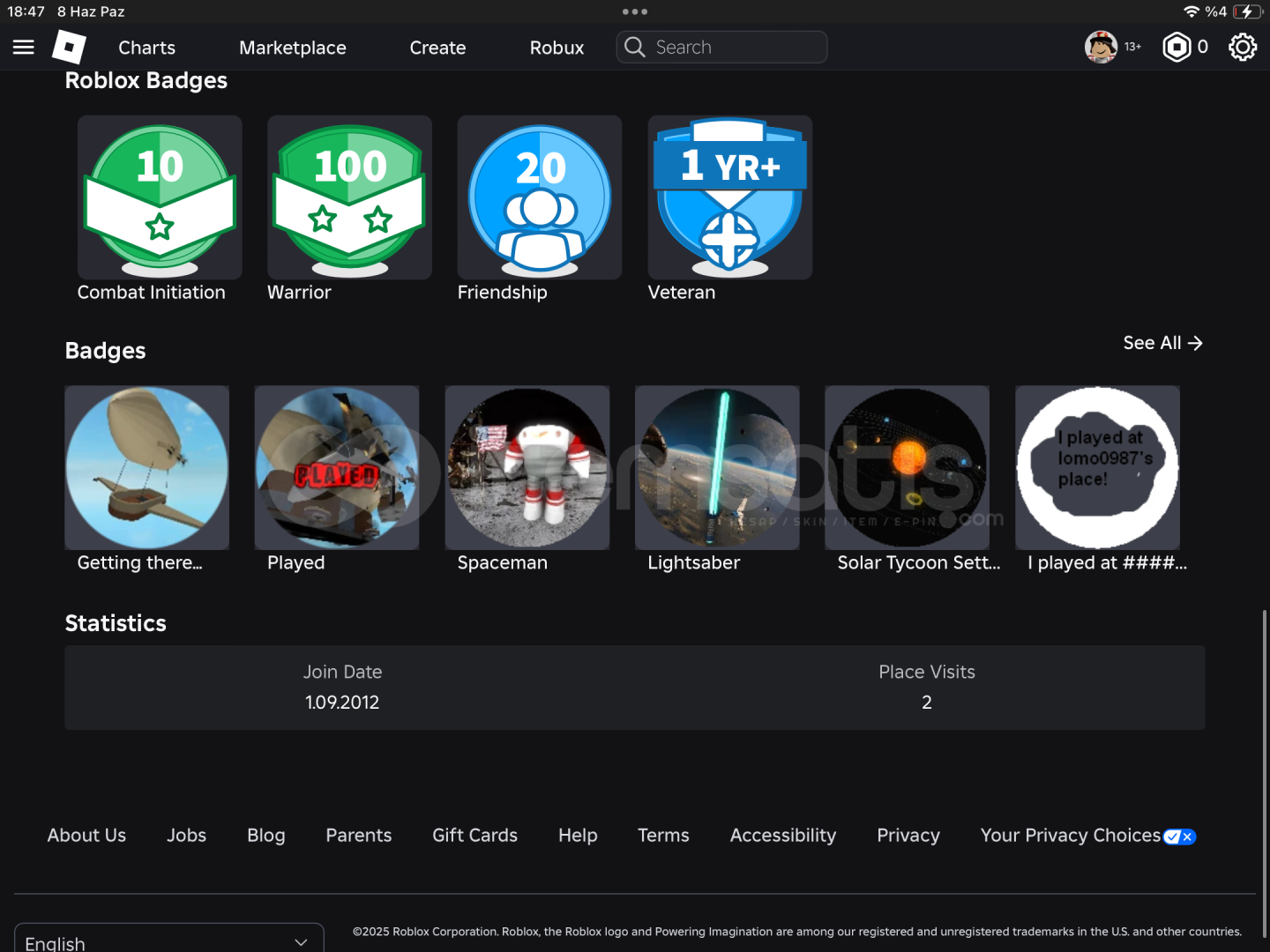Click the Spaceman badge title
The image size is (1270, 952).
click(x=502, y=562)
